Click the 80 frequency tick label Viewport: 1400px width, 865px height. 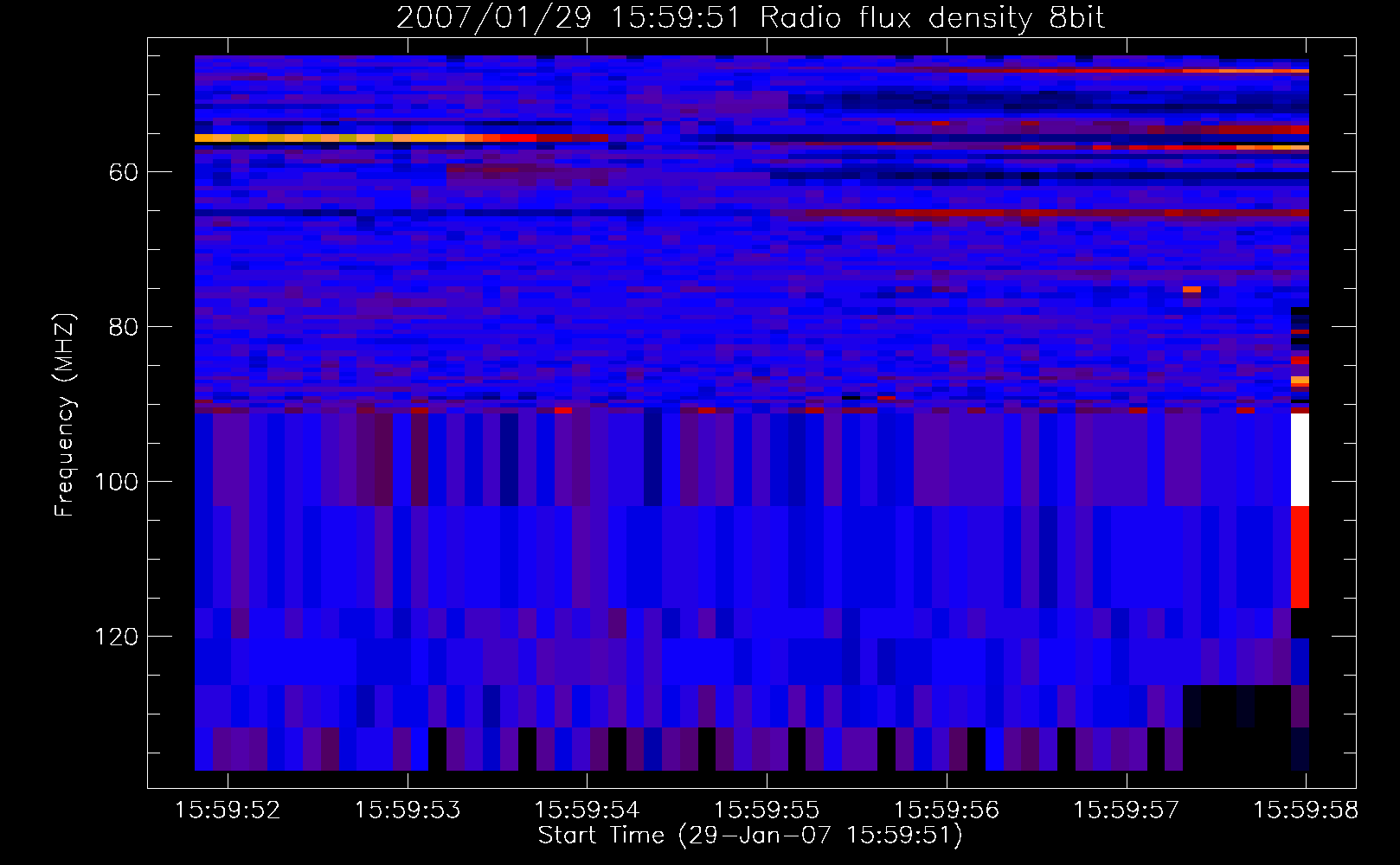pos(124,327)
